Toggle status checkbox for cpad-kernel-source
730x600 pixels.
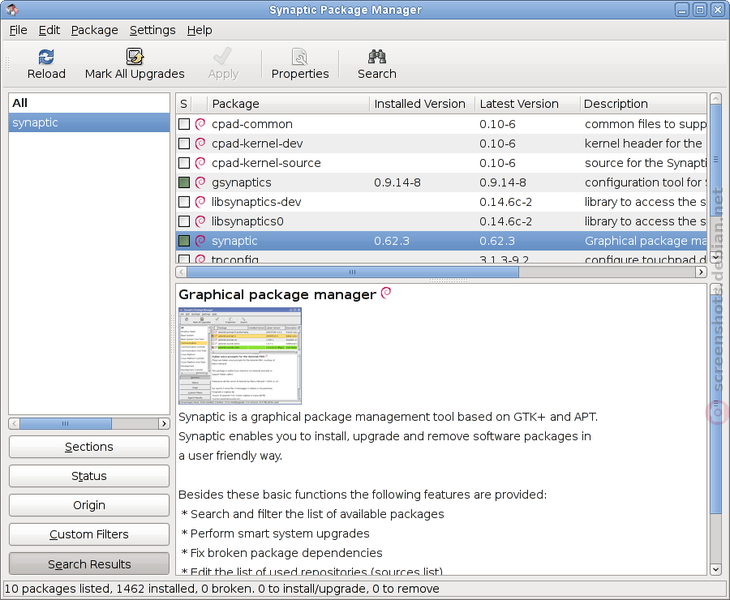[x=184, y=163]
